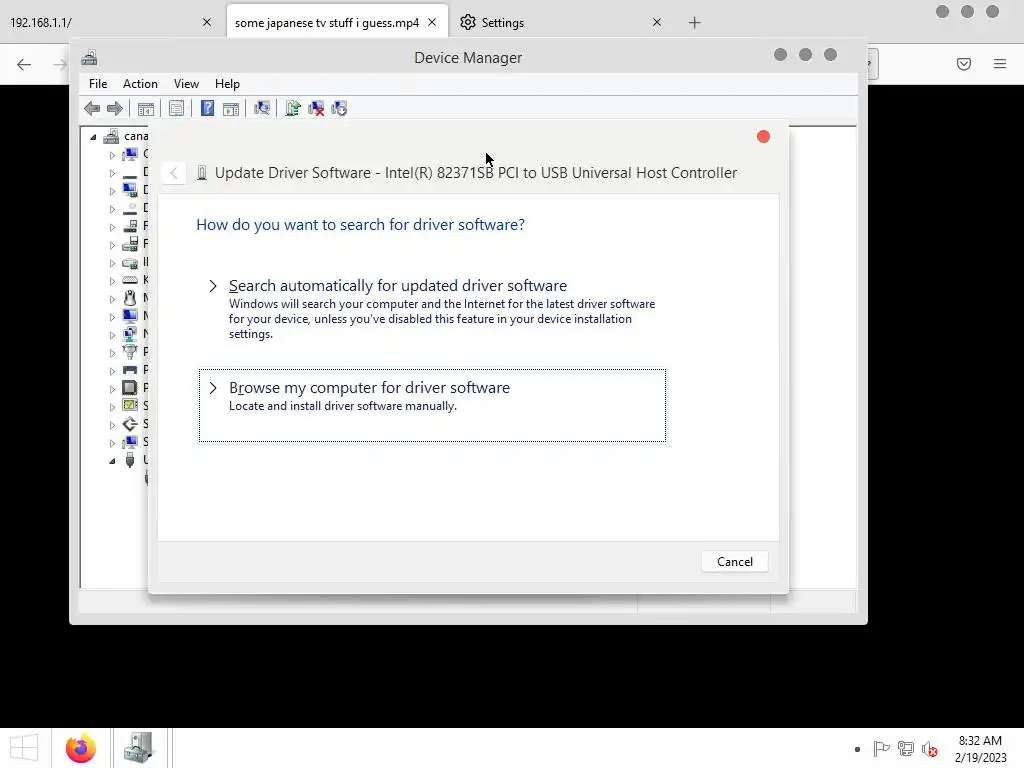Choose Browse my computer for driver software
The height and width of the screenshot is (768, 1024).
432,405
